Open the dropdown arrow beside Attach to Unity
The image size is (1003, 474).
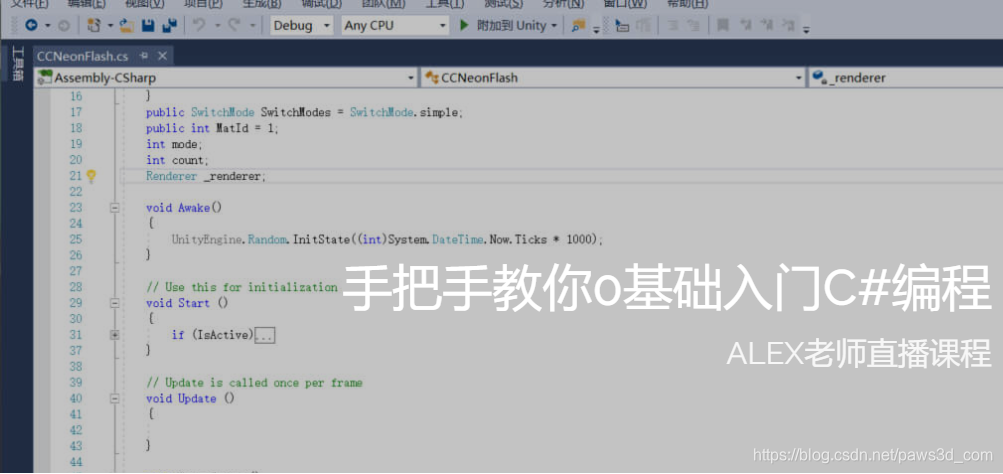pyautogui.click(x=554, y=26)
